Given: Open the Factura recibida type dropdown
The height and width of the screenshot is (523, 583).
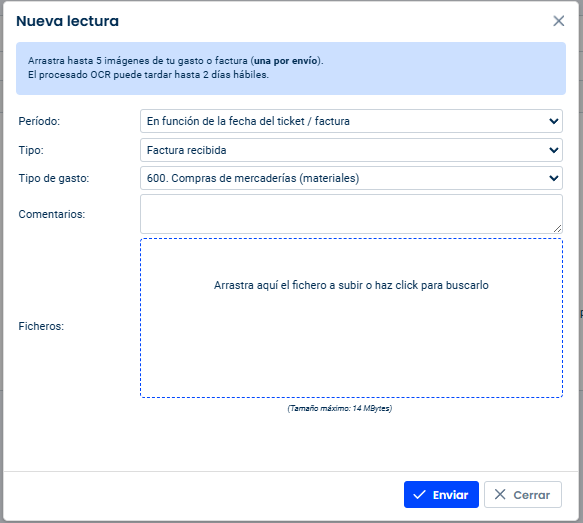Looking at the screenshot, I should point(351,150).
